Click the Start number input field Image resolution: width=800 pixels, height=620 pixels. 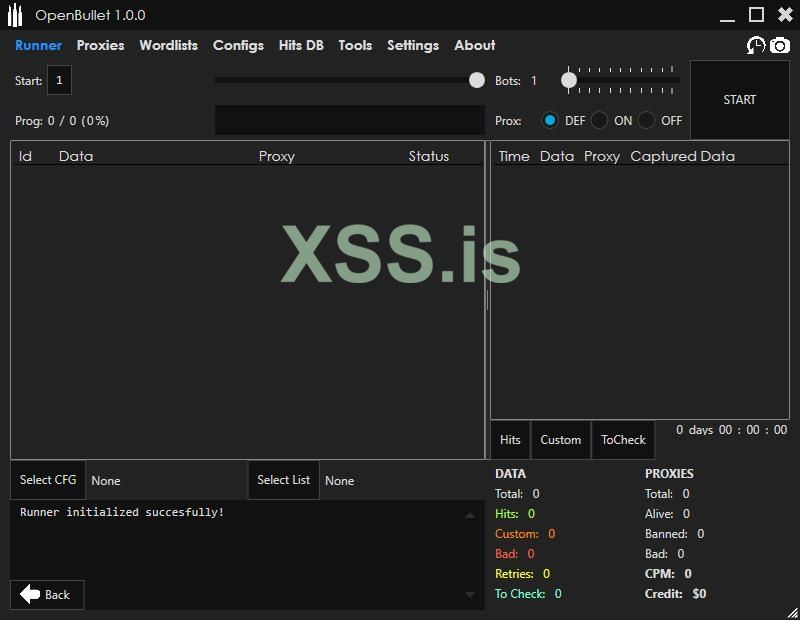[x=59, y=81]
